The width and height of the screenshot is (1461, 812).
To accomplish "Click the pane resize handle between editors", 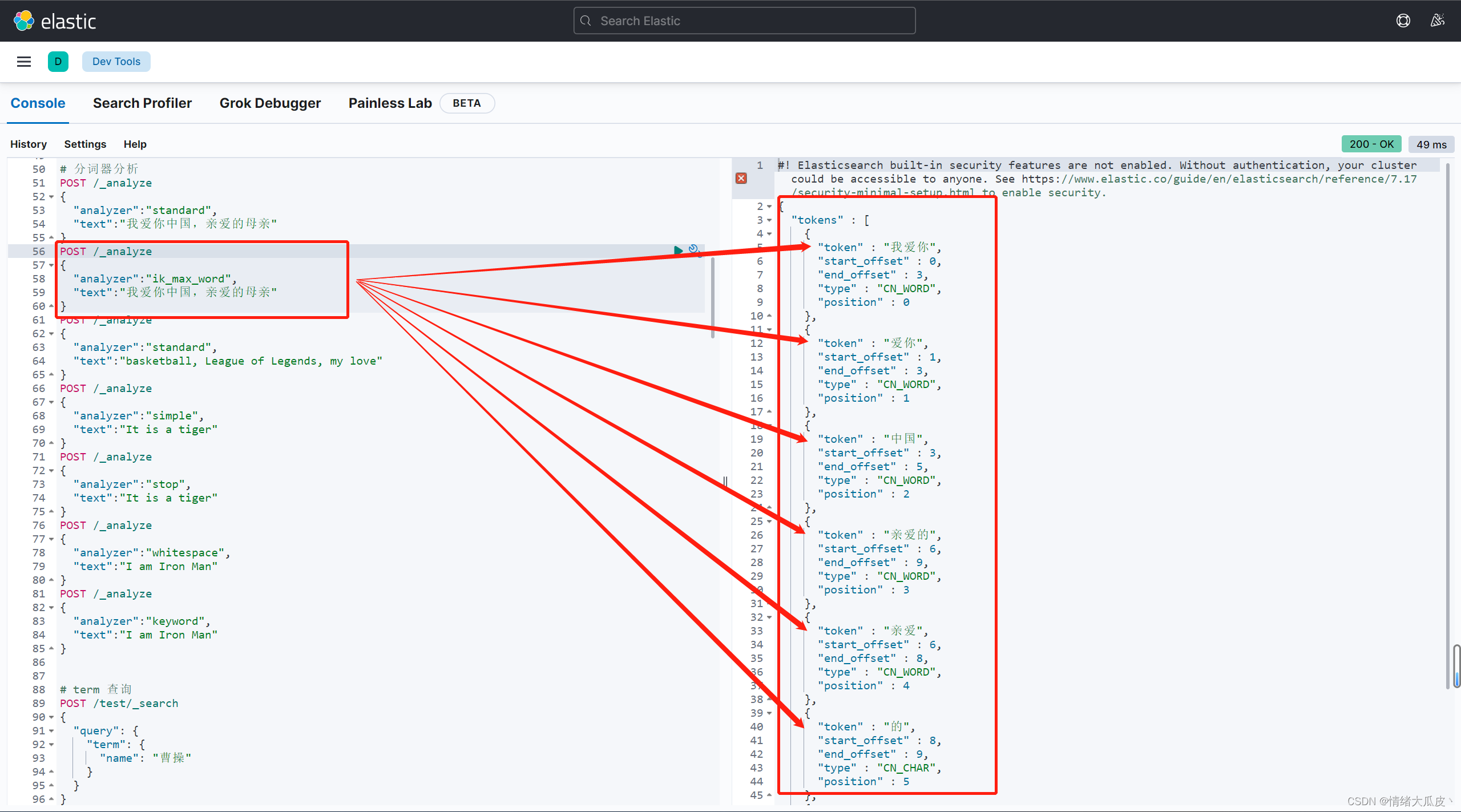I will click(725, 481).
